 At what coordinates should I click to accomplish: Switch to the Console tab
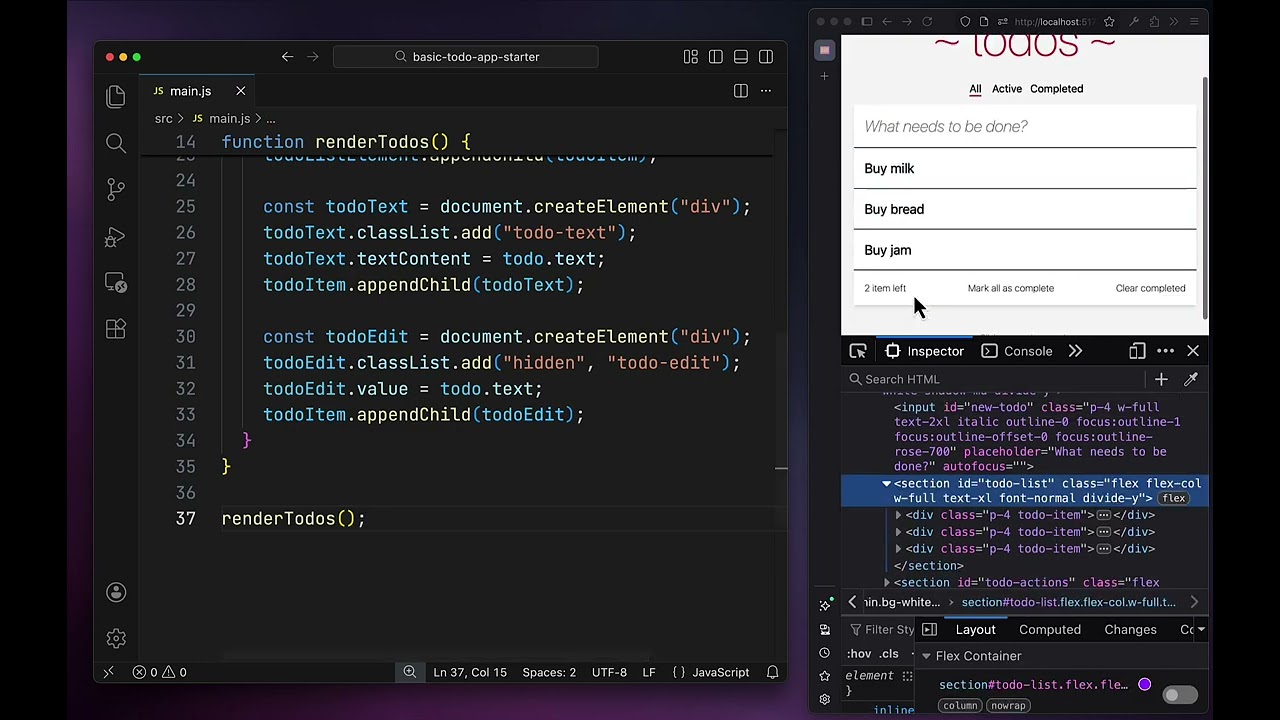[x=1017, y=351]
